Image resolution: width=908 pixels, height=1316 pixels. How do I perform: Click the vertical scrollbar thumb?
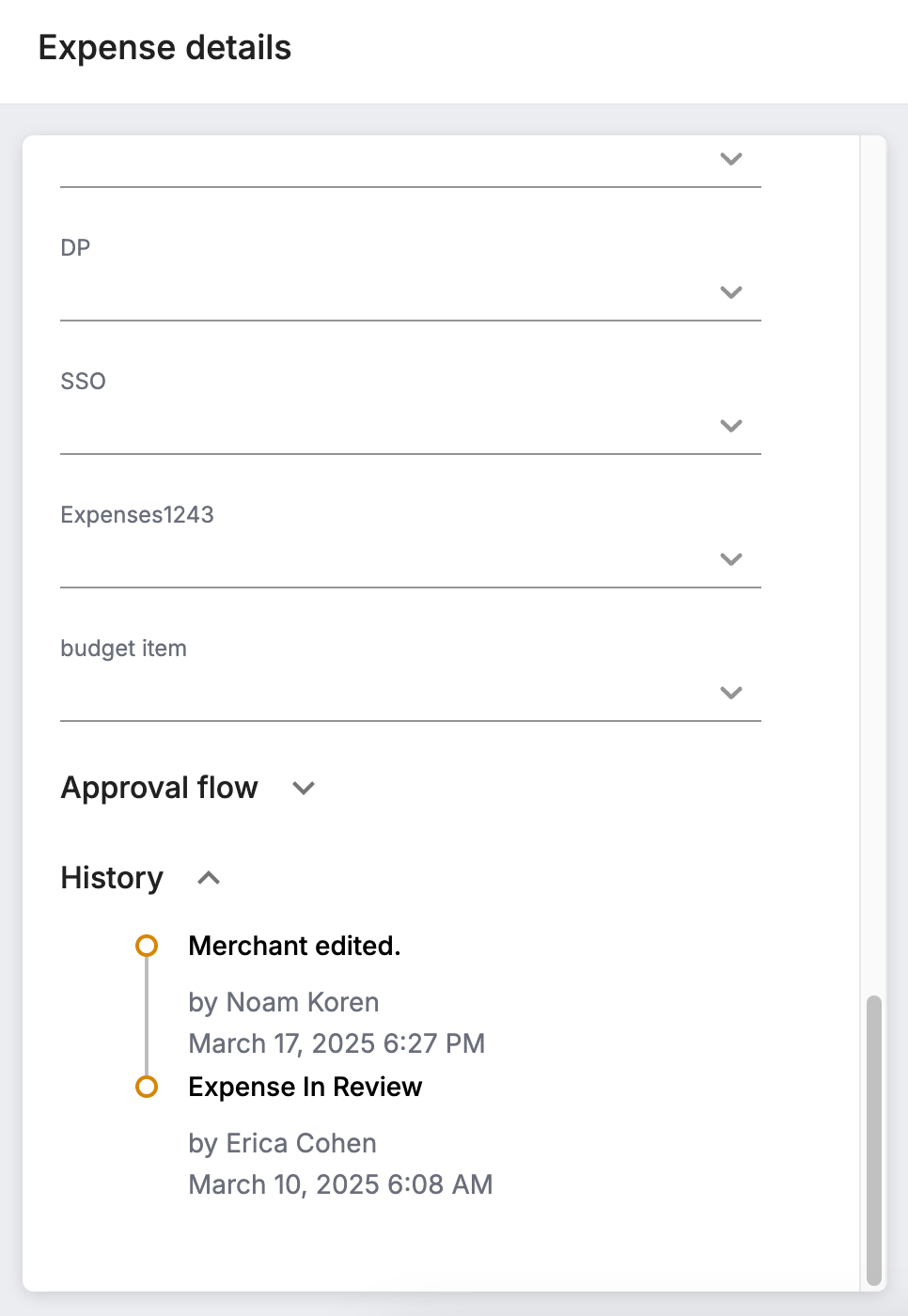click(874, 1139)
